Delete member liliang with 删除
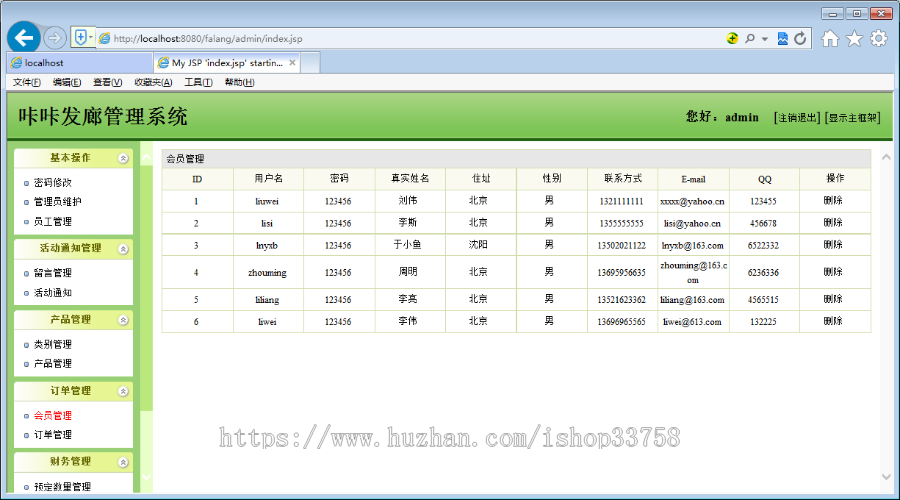 pyautogui.click(x=833, y=299)
